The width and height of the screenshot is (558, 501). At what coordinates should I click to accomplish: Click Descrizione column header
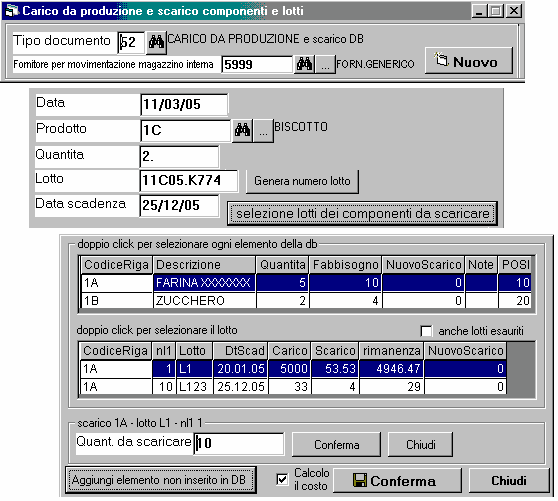coord(204,265)
